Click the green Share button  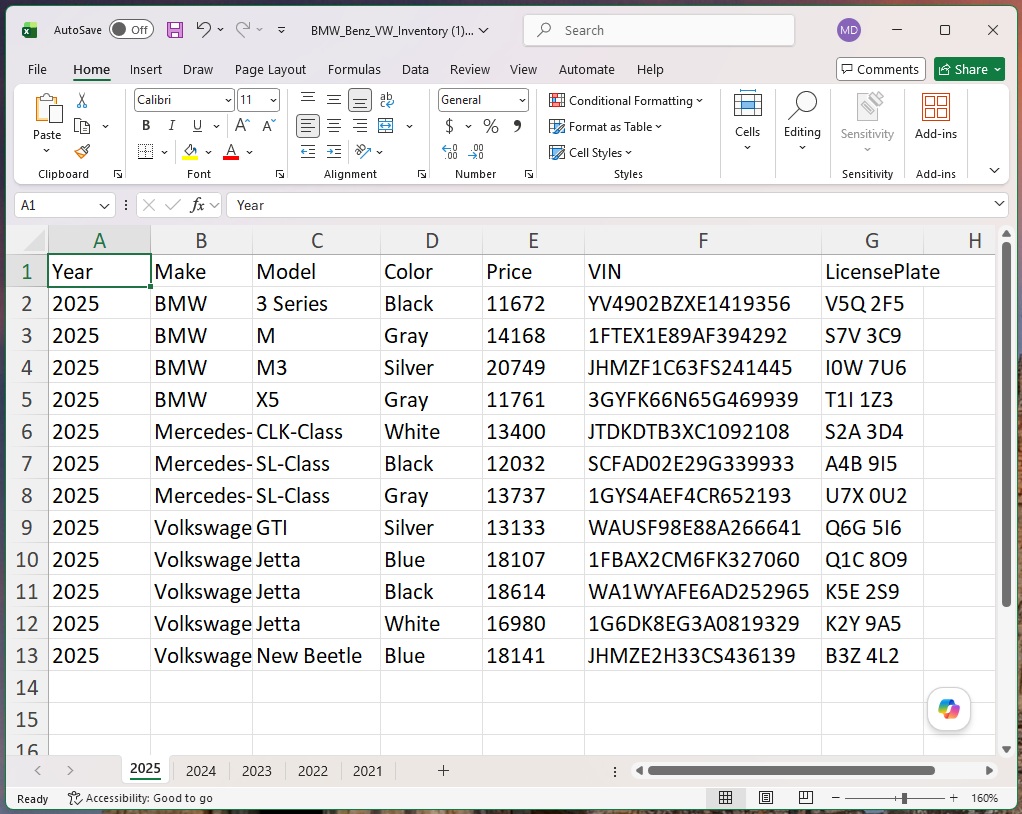coord(969,69)
